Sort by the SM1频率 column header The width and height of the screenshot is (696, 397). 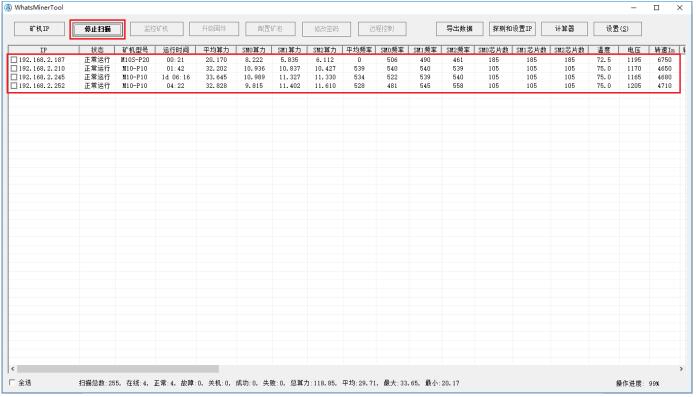425,50
